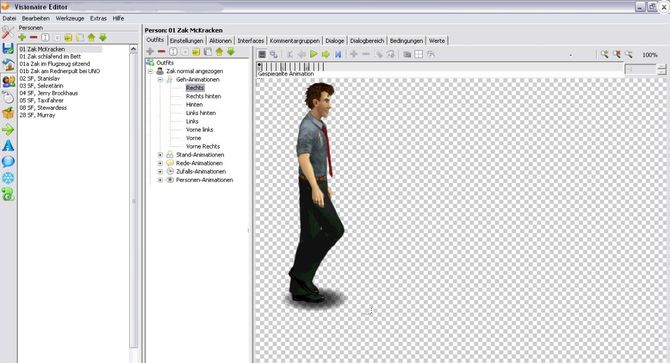
Task: Move outfit up with green up arrow
Action: (219, 52)
